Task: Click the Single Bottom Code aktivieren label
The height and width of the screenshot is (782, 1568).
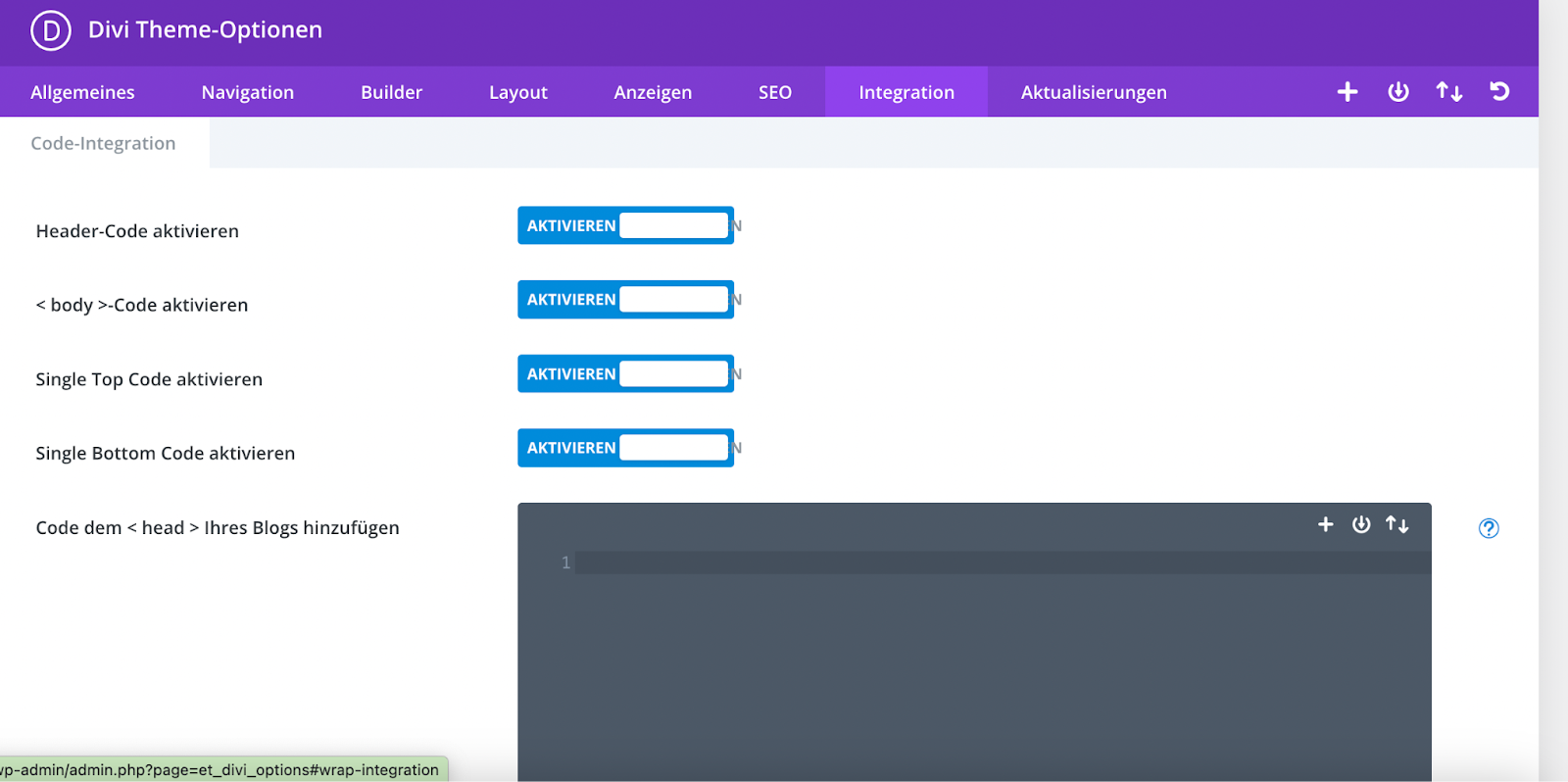Action: 166,453
